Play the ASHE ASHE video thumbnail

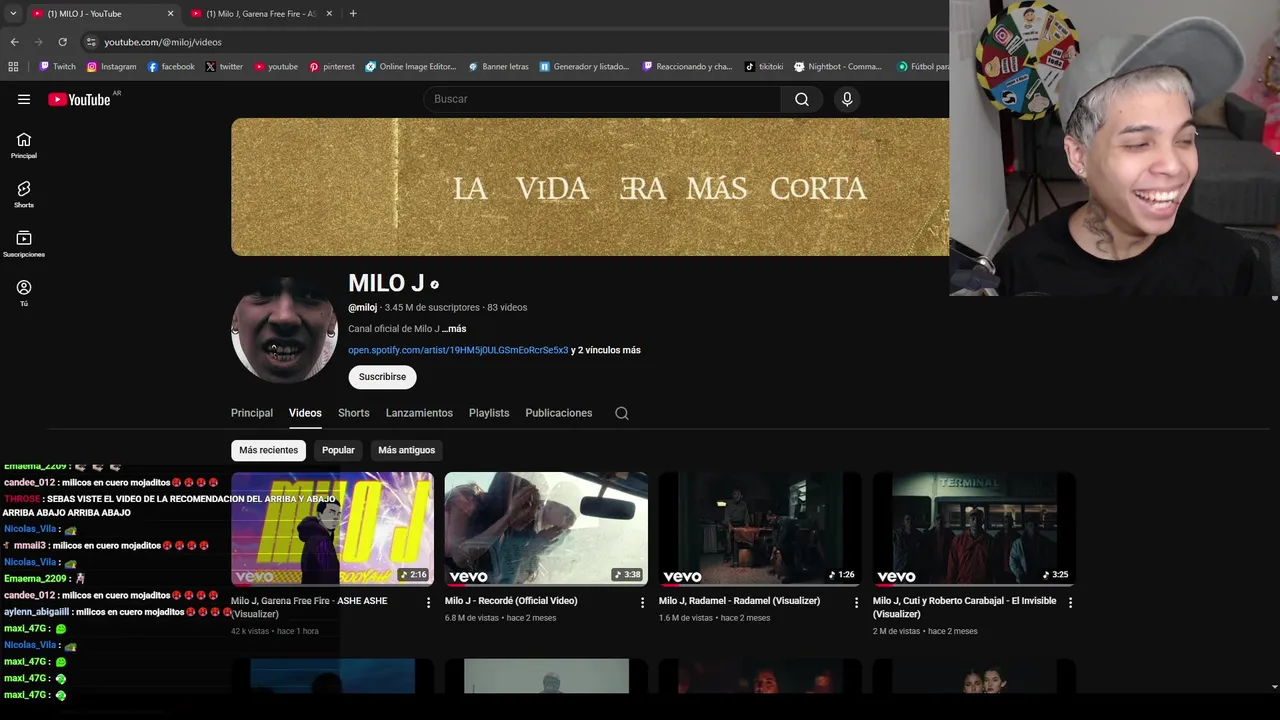(x=332, y=529)
